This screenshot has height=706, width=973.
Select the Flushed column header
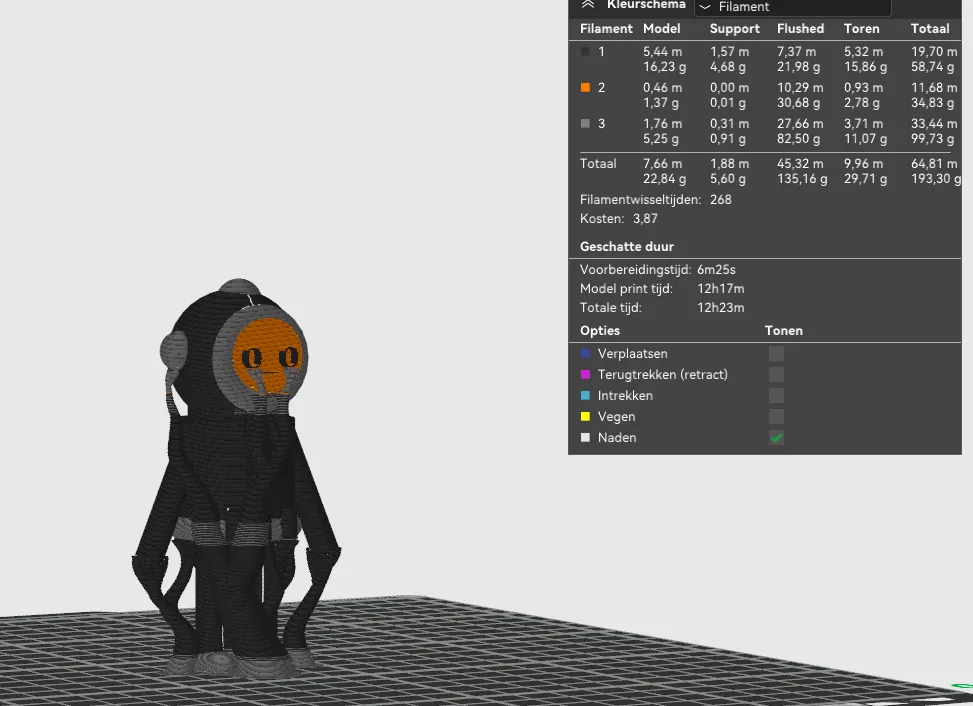[800, 29]
